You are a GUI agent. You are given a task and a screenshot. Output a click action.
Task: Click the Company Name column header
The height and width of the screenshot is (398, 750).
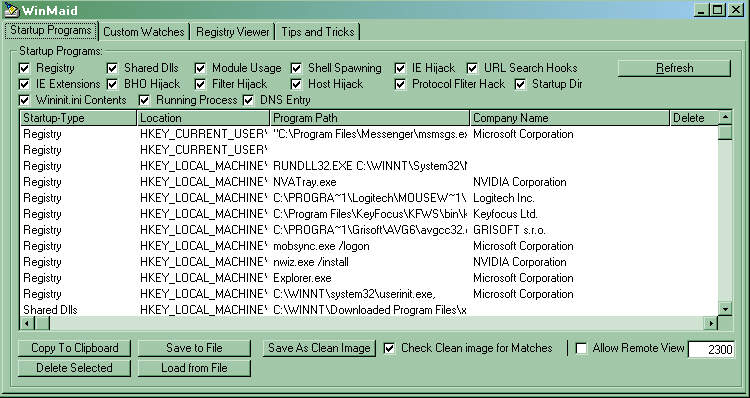570,118
